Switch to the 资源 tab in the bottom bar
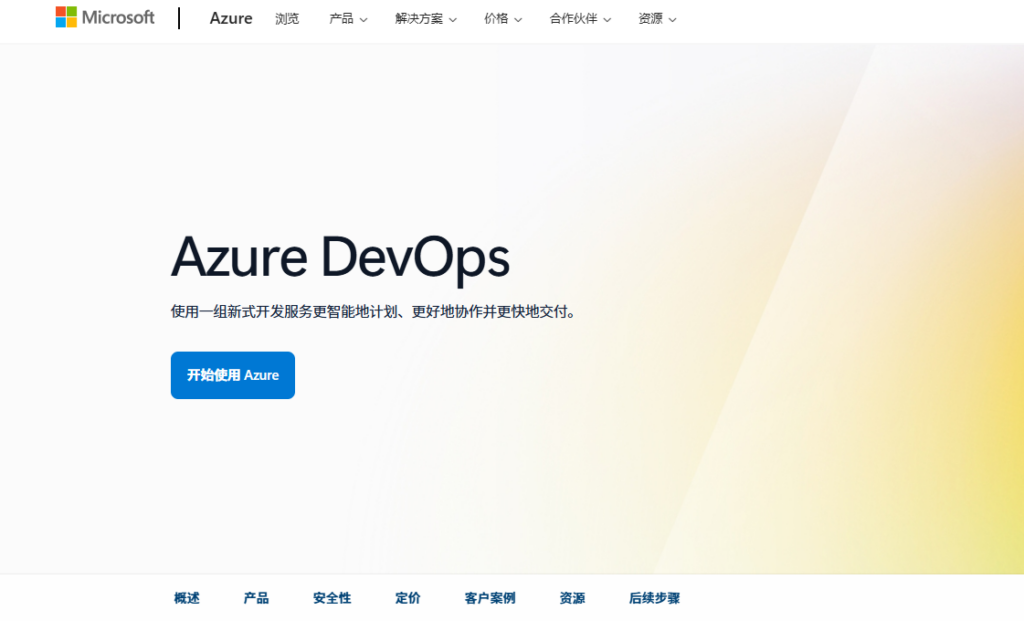Image resolution: width=1024 pixels, height=621 pixels. pyautogui.click(x=572, y=597)
